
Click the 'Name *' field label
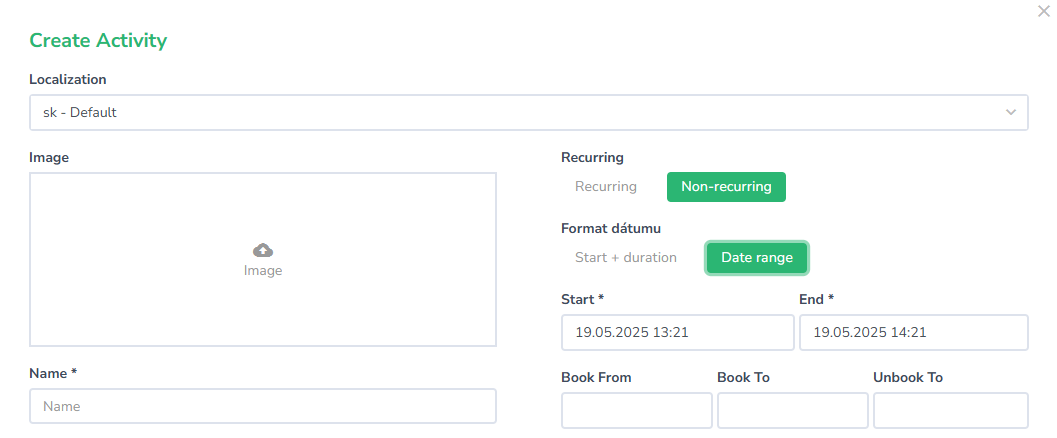tap(53, 373)
